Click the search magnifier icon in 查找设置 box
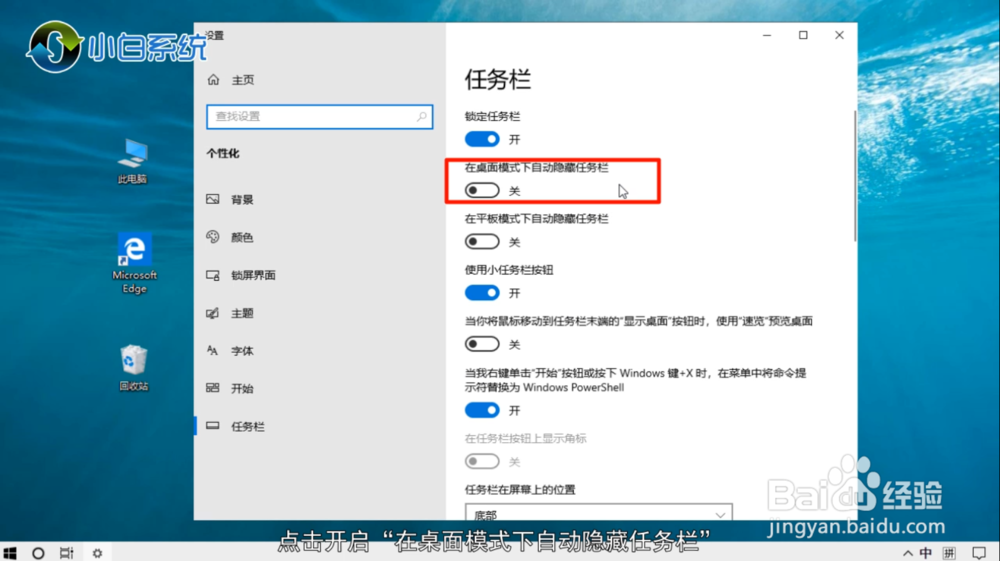This screenshot has width=1000, height=561. click(x=422, y=117)
